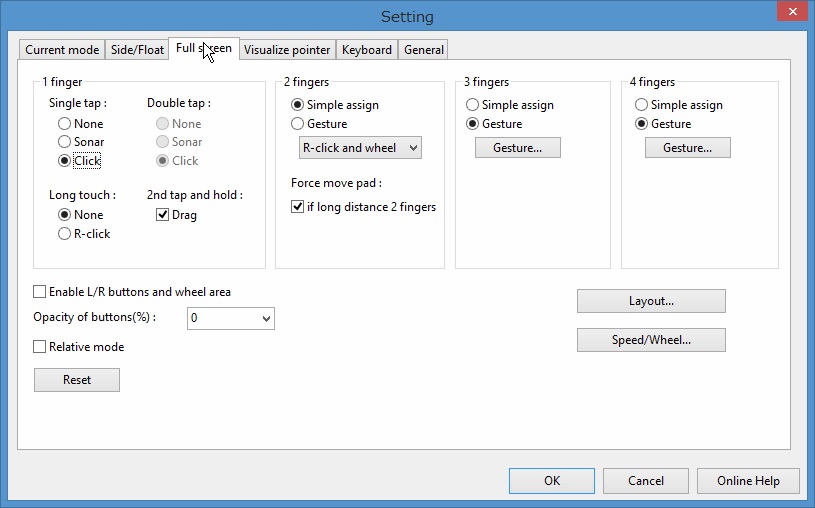Enable L/R buttons and wheel area
The image size is (815, 508).
(40, 292)
